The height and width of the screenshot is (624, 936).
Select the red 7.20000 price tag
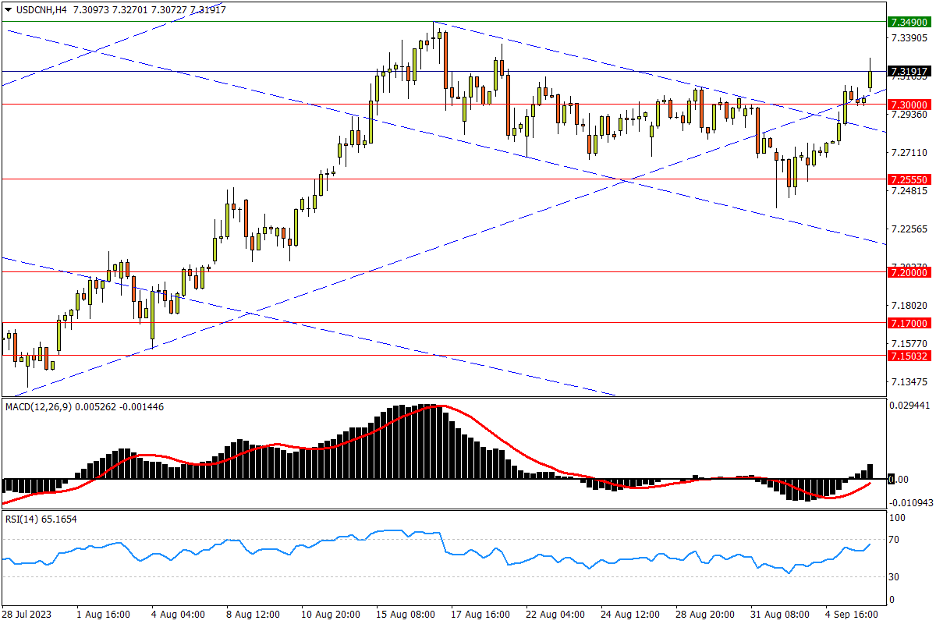(909, 271)
